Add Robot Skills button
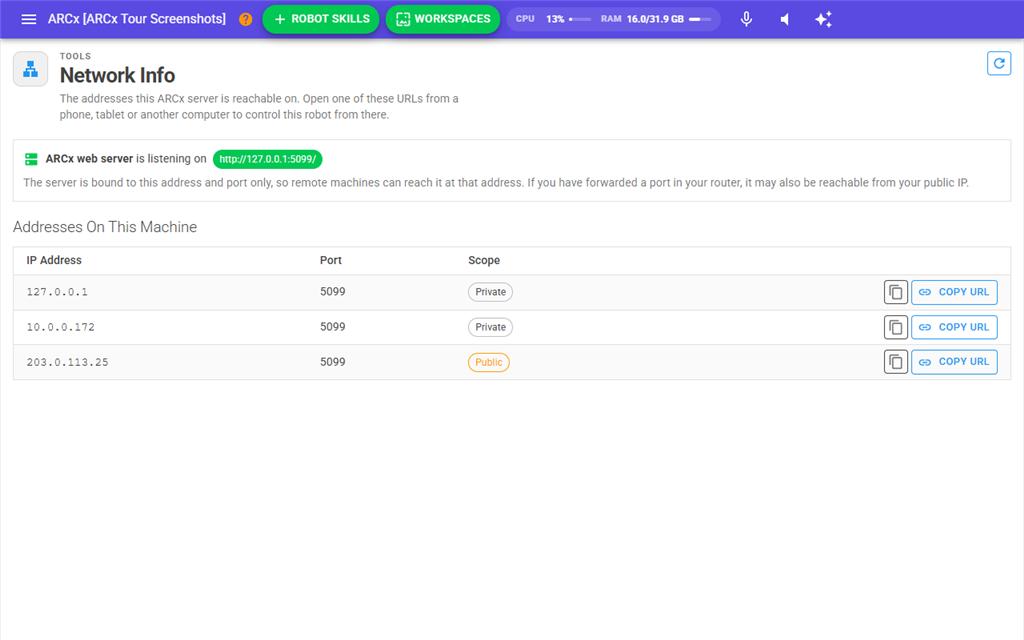Viewport: 1024px width, 640px height. point(321,19)
